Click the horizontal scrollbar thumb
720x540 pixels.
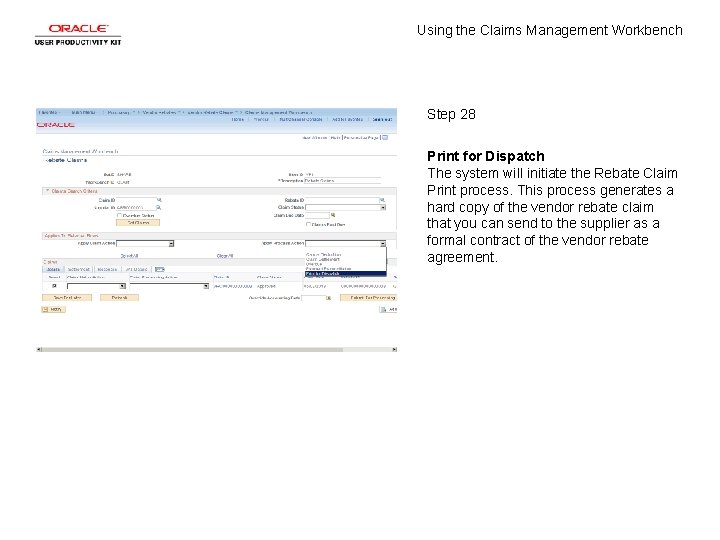(192, 349)
